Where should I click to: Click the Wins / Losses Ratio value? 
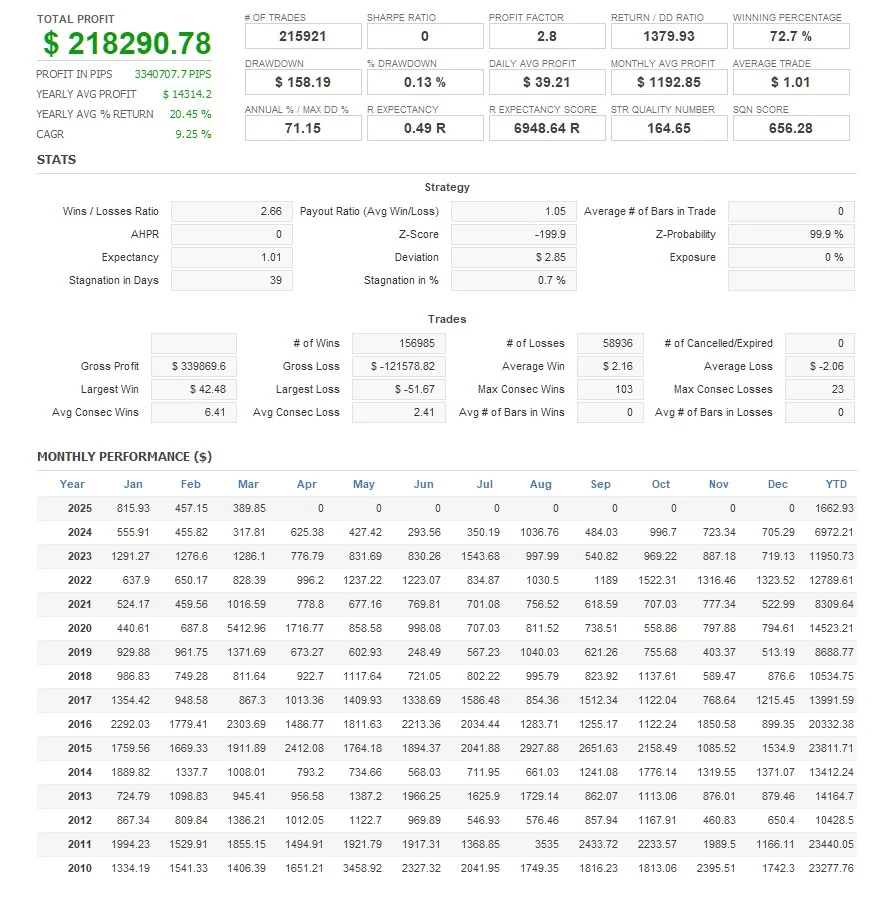tap(232, 211)
